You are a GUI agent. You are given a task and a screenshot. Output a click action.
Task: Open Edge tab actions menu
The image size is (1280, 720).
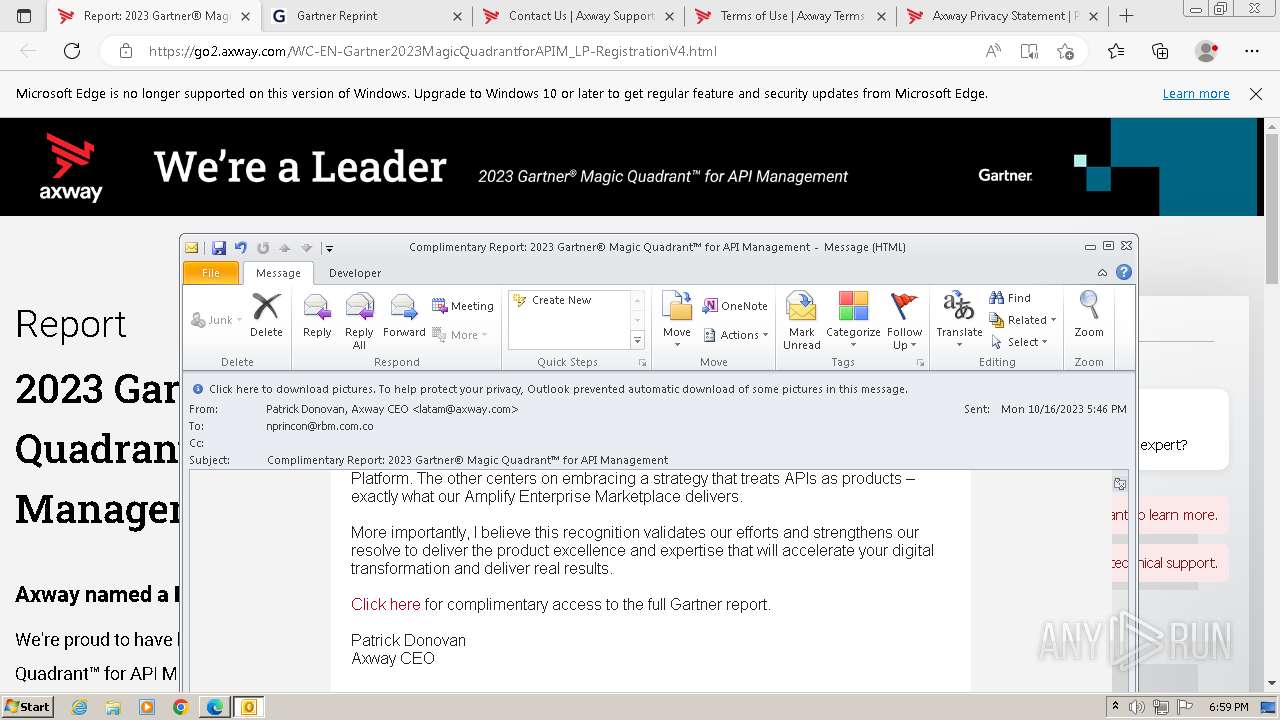pos(24,16)
